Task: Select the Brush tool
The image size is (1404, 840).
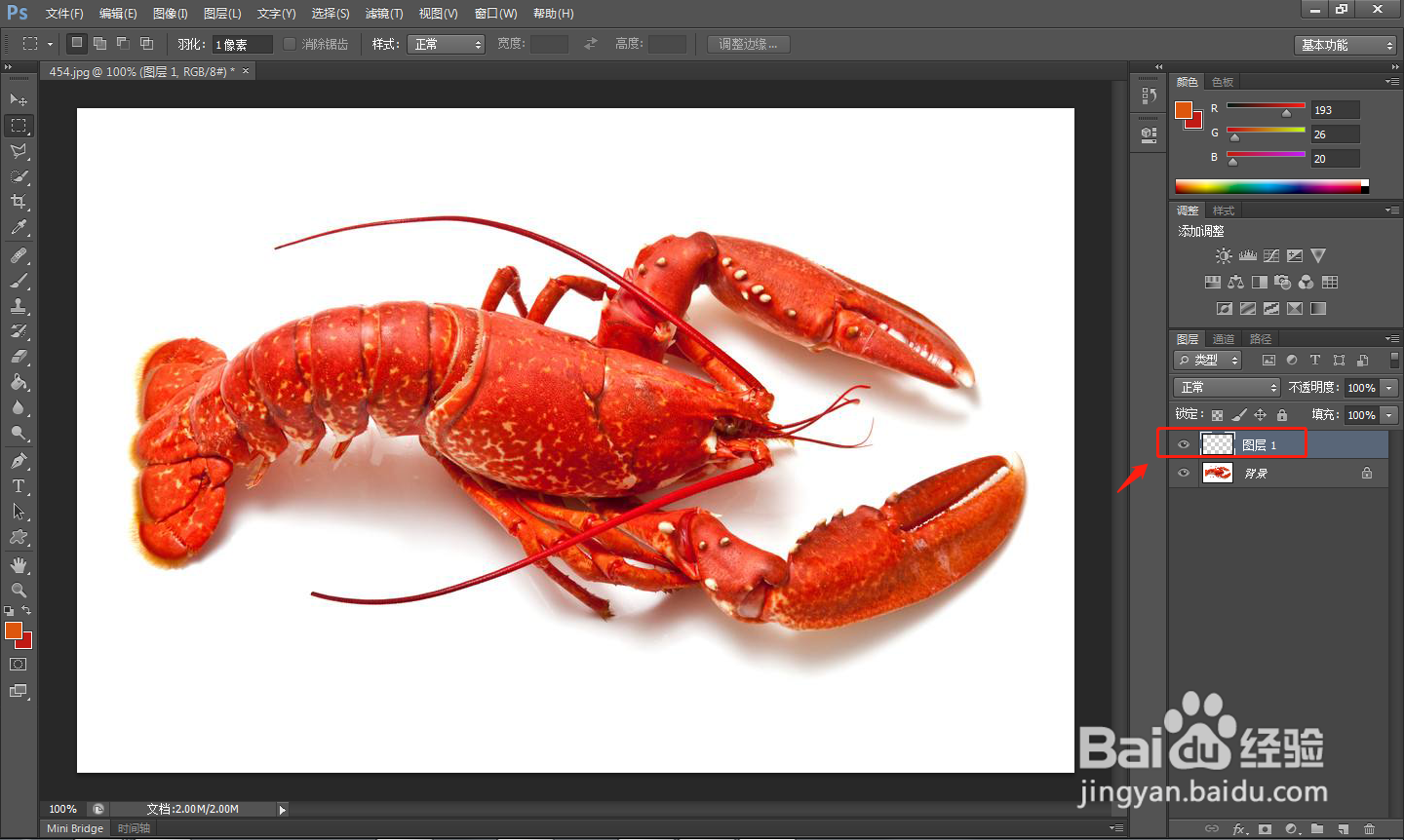Action: click(x=19, y=281)
